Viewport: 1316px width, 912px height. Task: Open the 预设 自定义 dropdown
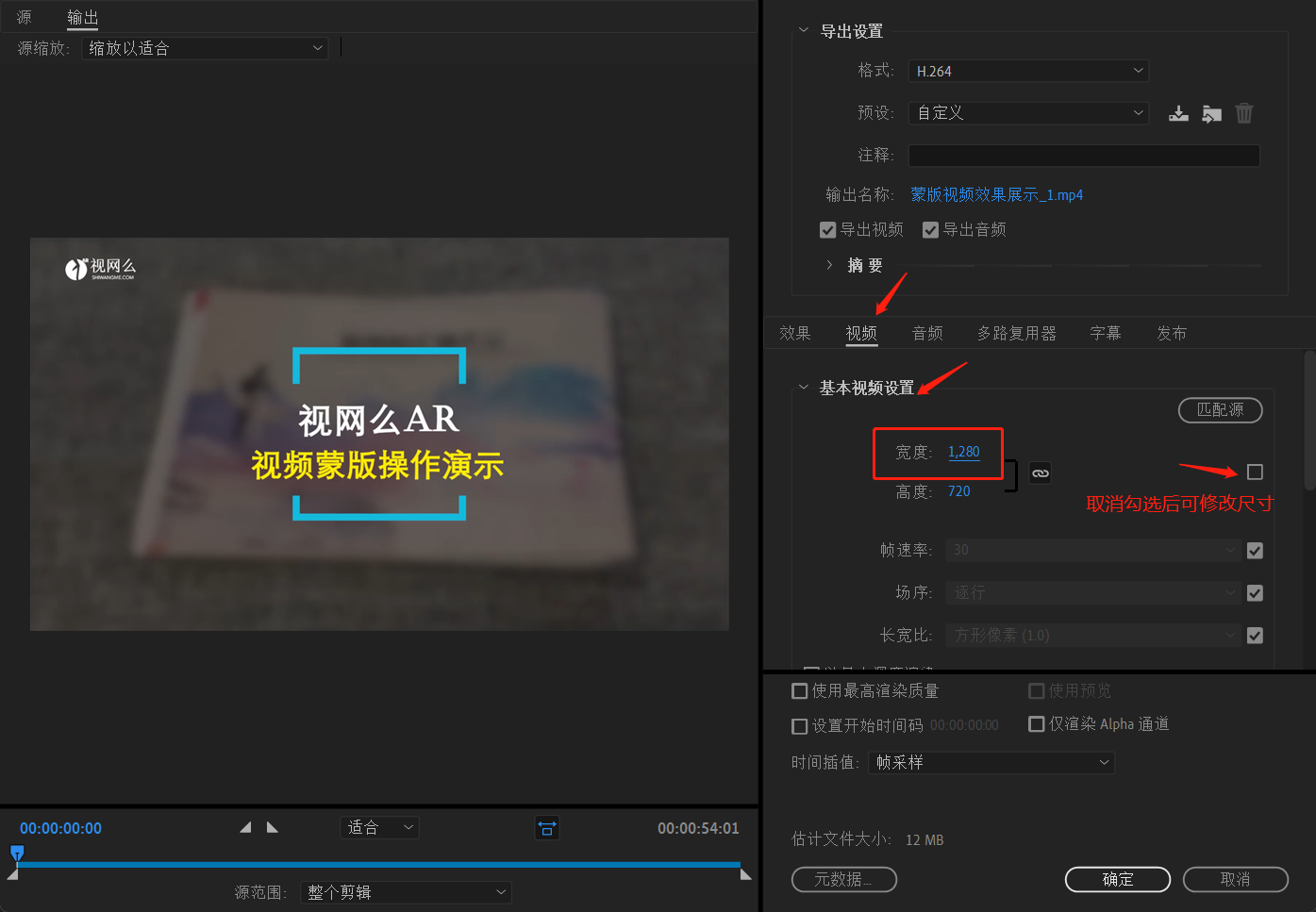point(1028,113)
